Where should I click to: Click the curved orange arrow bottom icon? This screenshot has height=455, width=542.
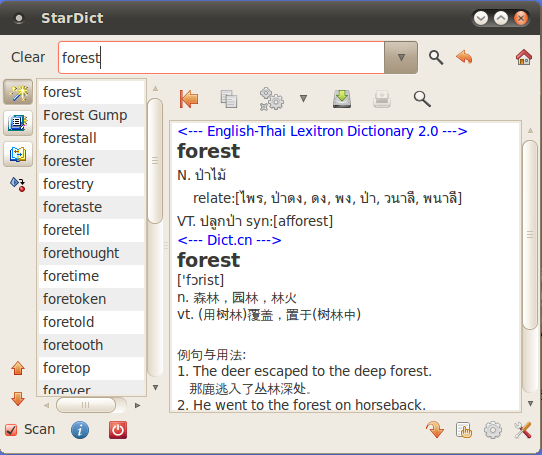(x=435, y=430)
